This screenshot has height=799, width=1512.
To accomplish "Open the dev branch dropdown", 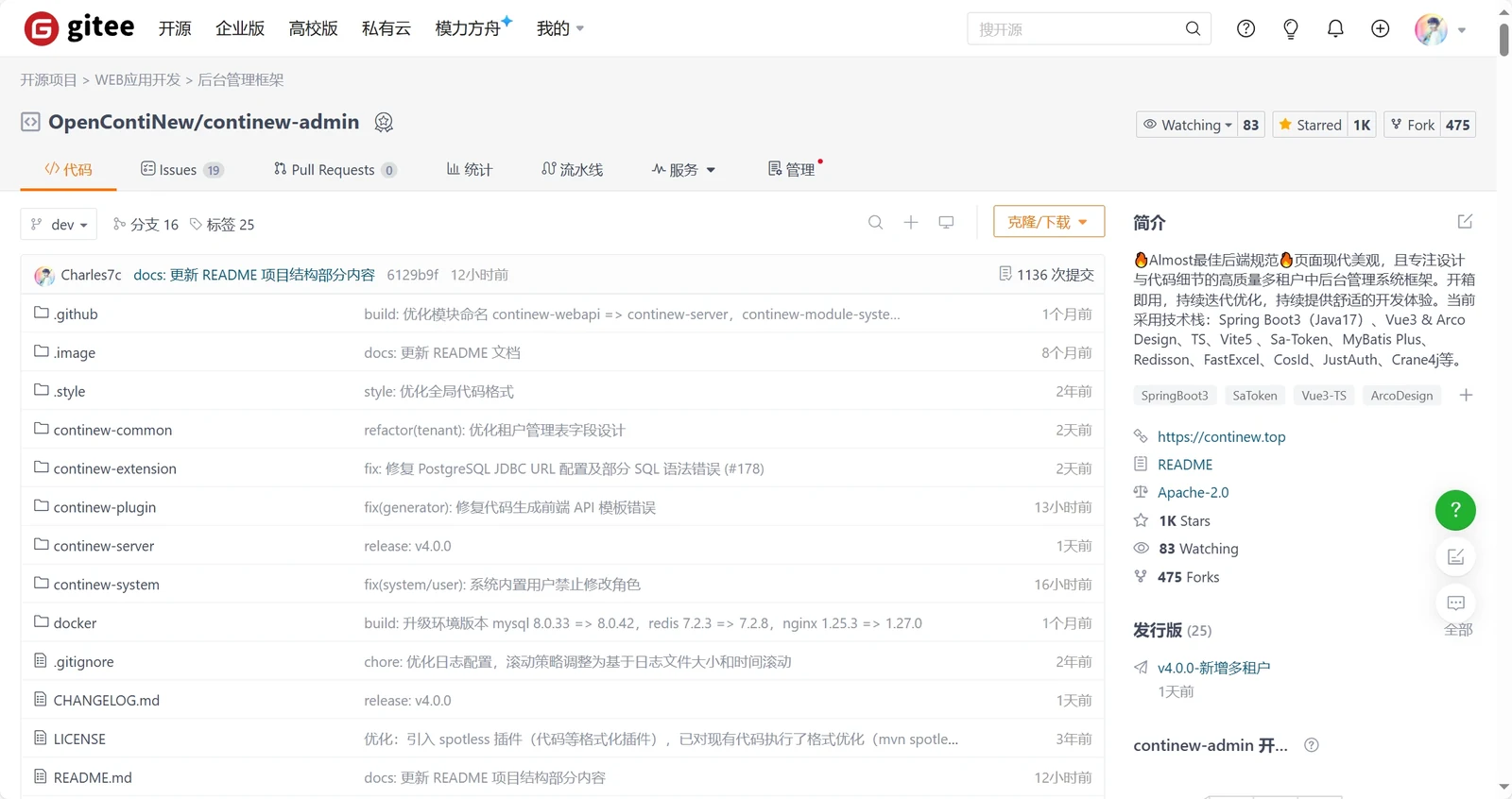I will [x=59, y=224].
